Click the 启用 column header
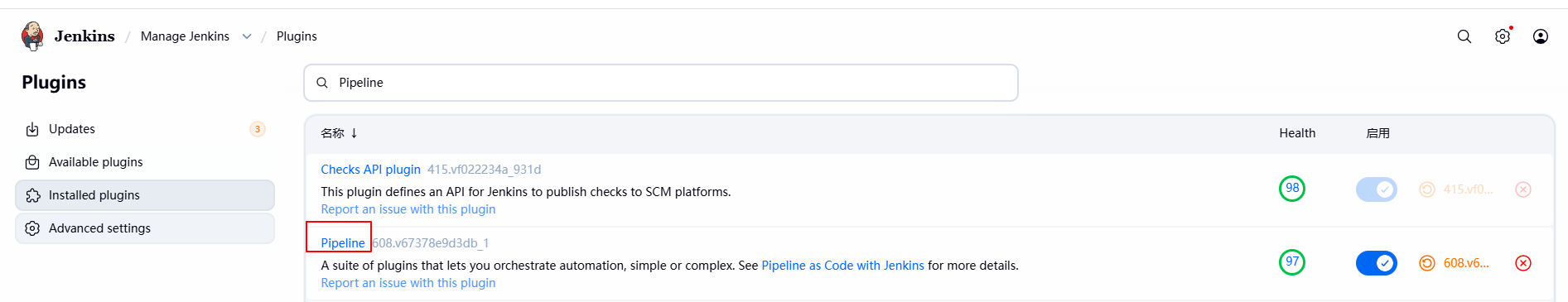 [x=1377, y=133]
